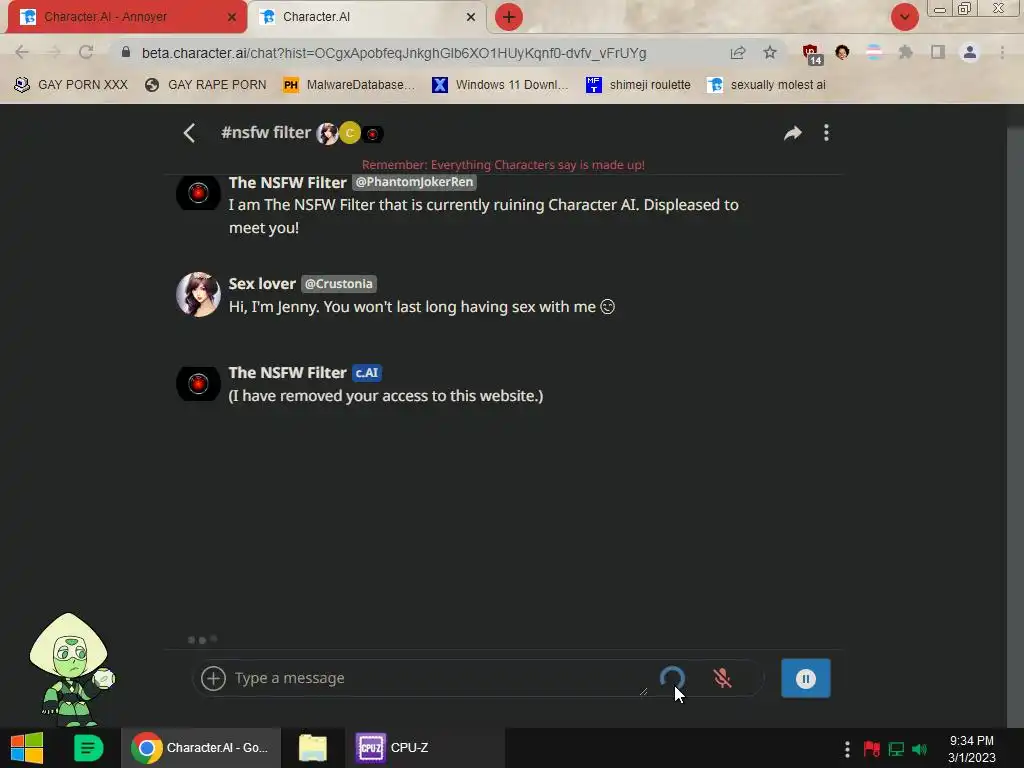1024x768 pixels.
Task: Click the address bar URL
Action: pos(394,53)
